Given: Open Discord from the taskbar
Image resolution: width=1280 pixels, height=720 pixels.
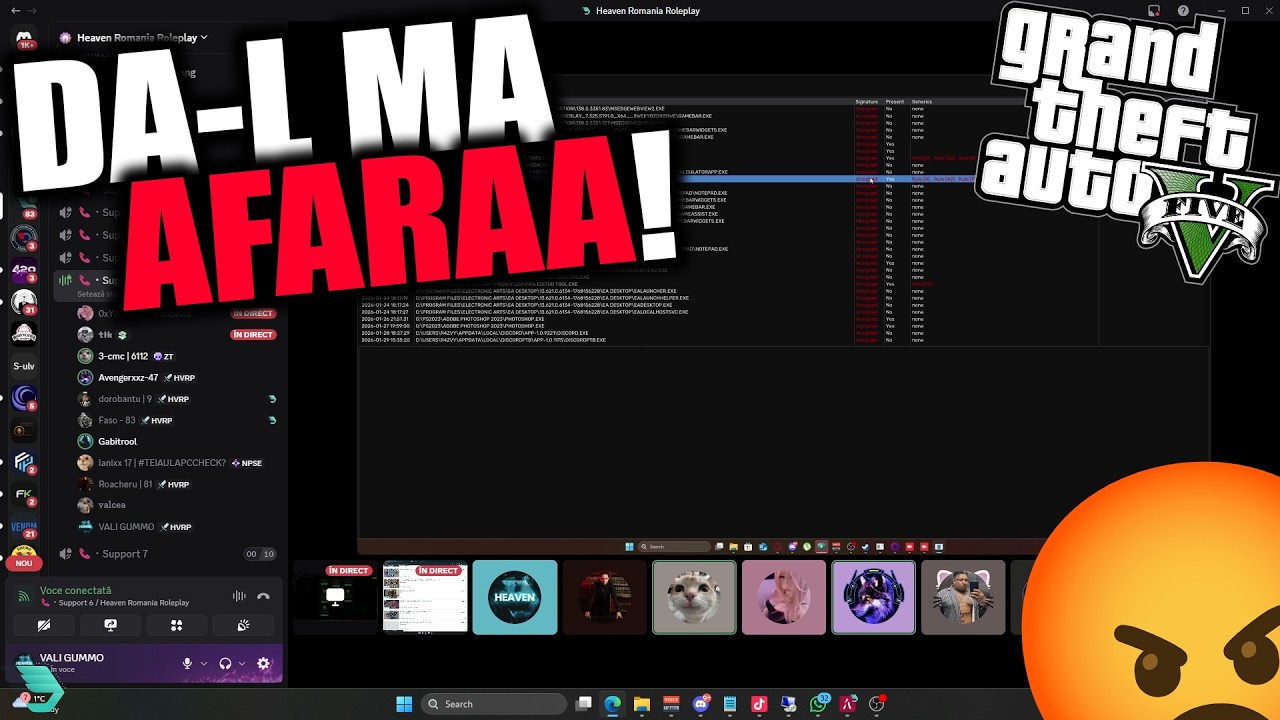Looking at the screenshot, I should 701,704.
